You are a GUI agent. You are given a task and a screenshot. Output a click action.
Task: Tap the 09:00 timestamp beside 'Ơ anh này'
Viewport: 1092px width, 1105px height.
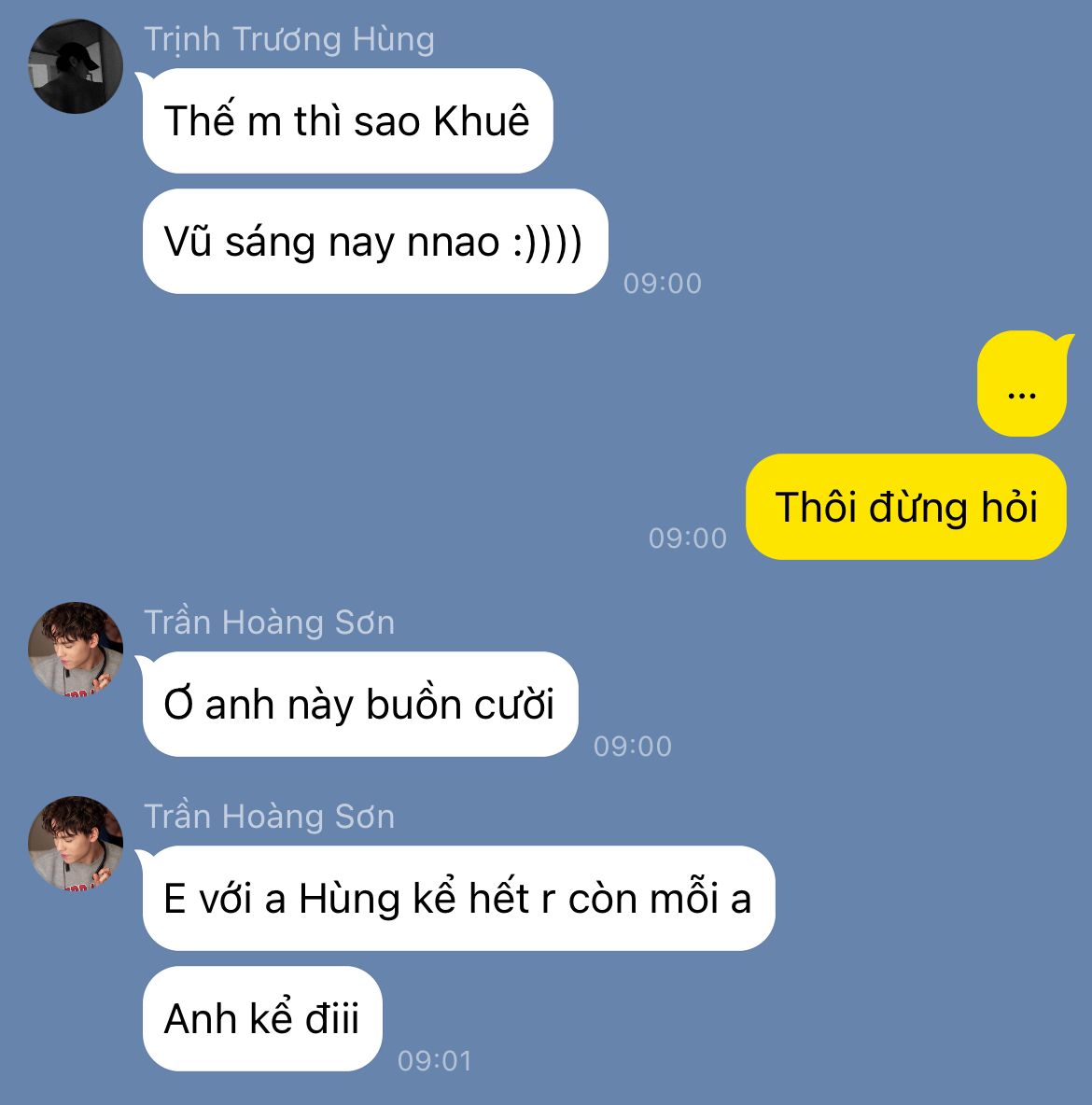click(x=633, y=747)
